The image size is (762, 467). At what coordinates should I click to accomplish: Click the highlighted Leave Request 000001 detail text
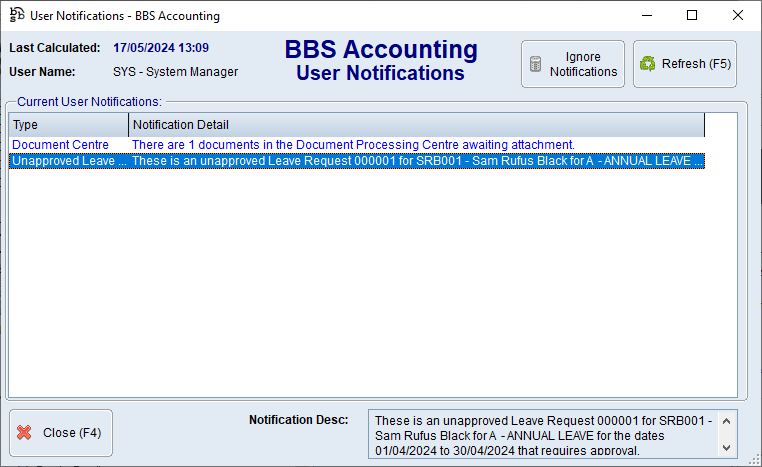[x=416, y=161]
